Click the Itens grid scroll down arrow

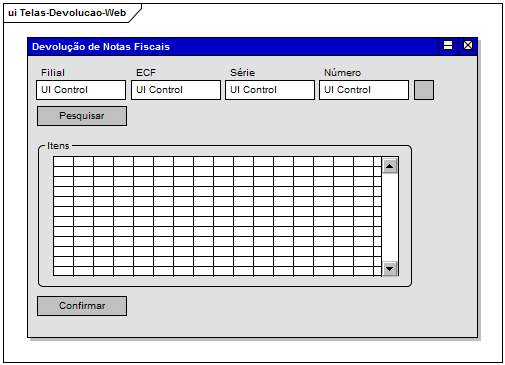pyautogui.click(x=389, y=268)
